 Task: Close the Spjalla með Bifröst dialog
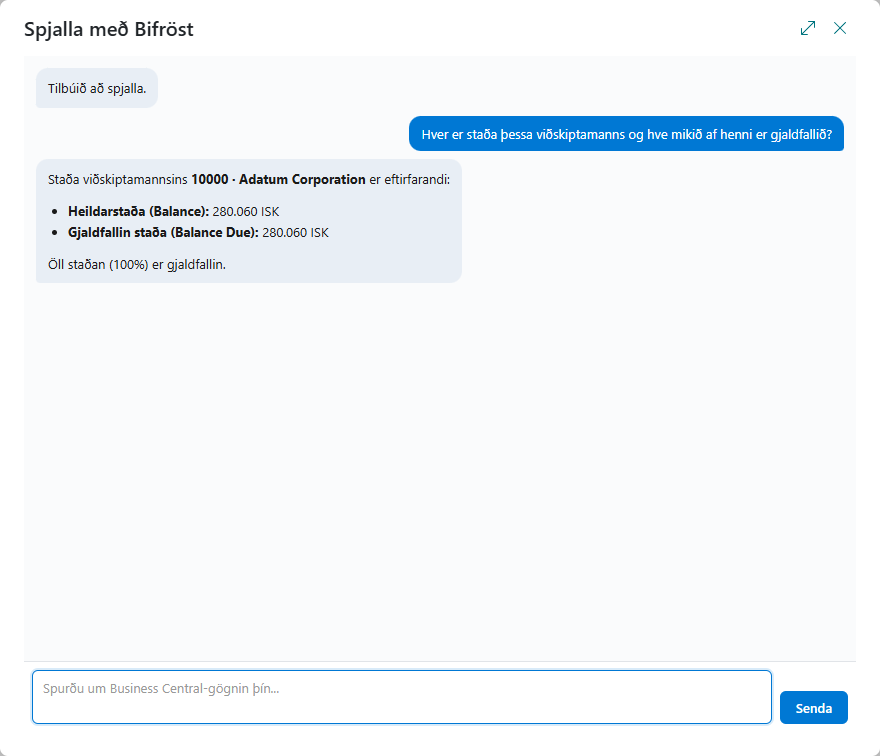coord(840,28)
